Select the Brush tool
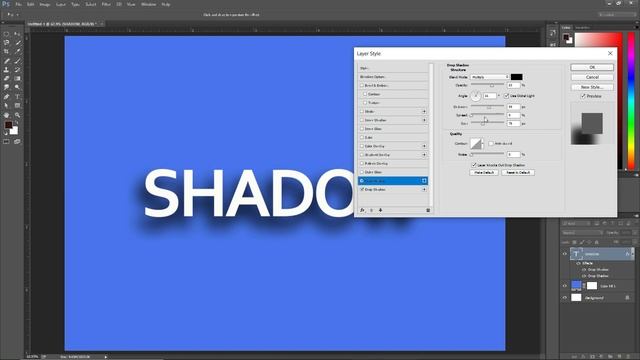The height and width of the screenshot is (360, 640). tap(17, 61)
